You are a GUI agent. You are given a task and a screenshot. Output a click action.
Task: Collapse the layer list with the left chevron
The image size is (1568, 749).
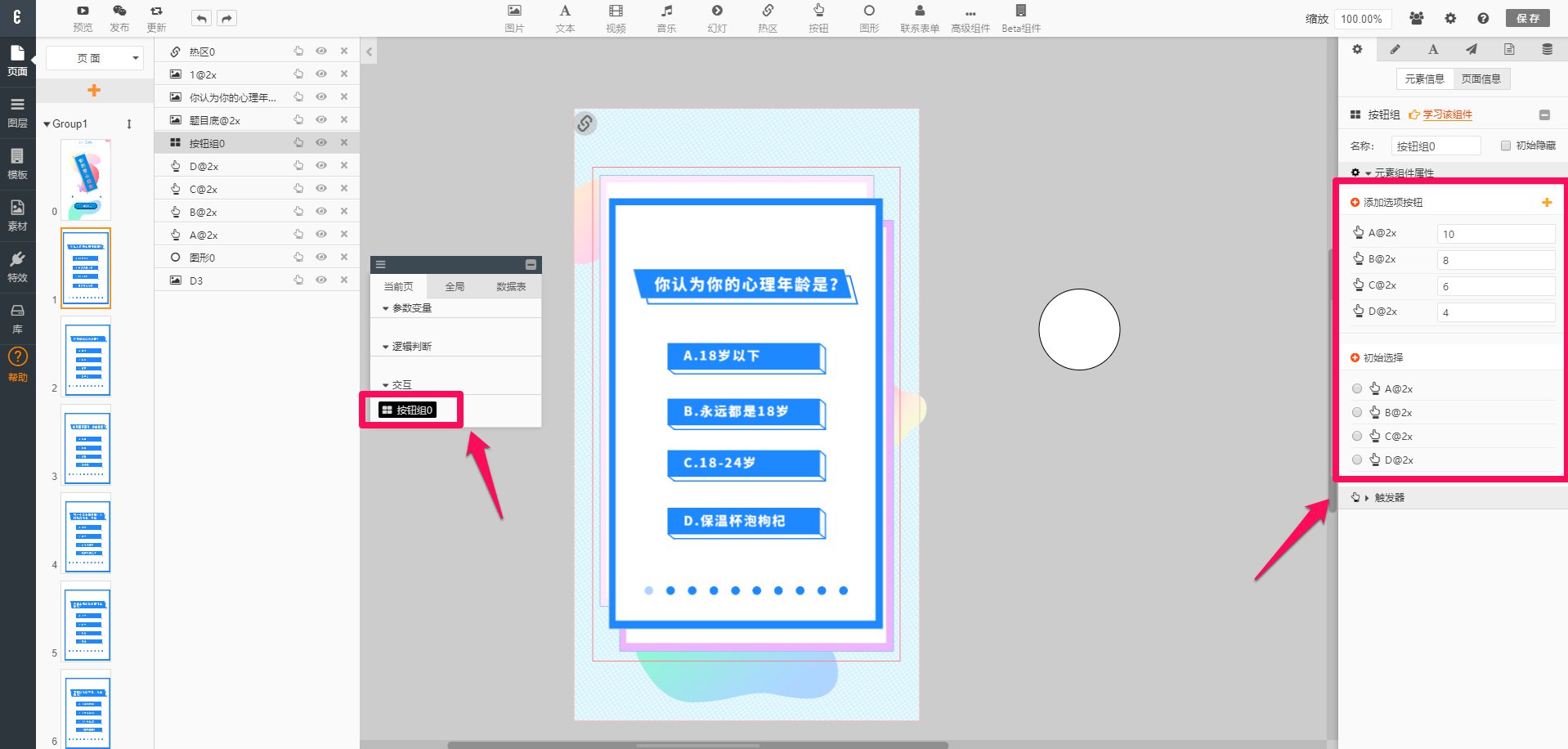point(369,52)
